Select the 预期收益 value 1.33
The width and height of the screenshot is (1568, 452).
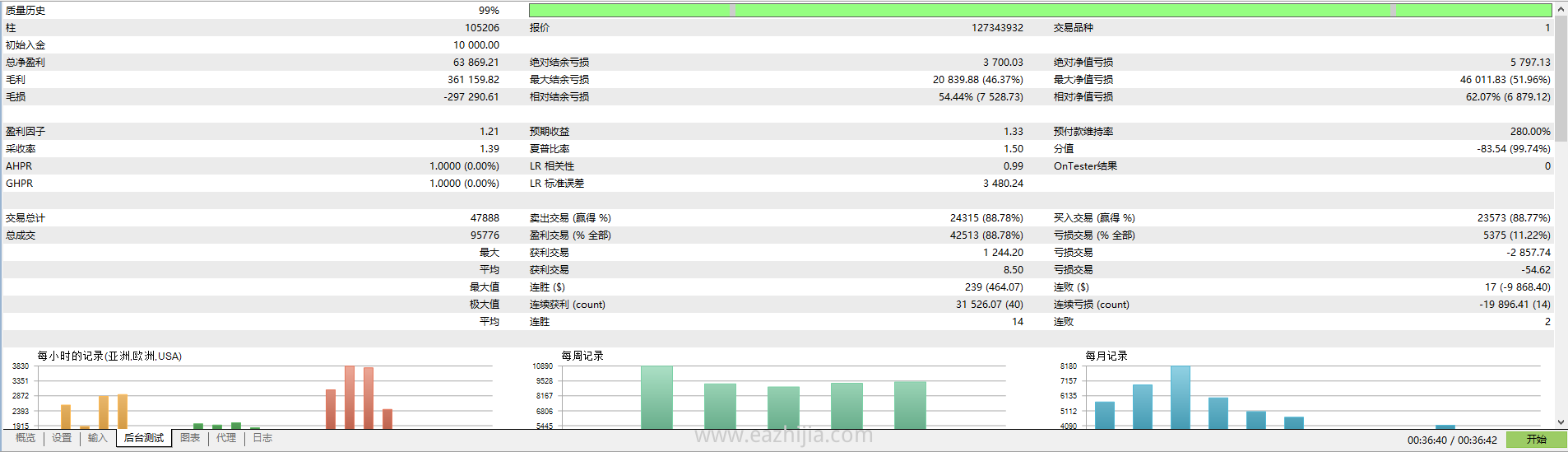click(x=1014, y=132)
